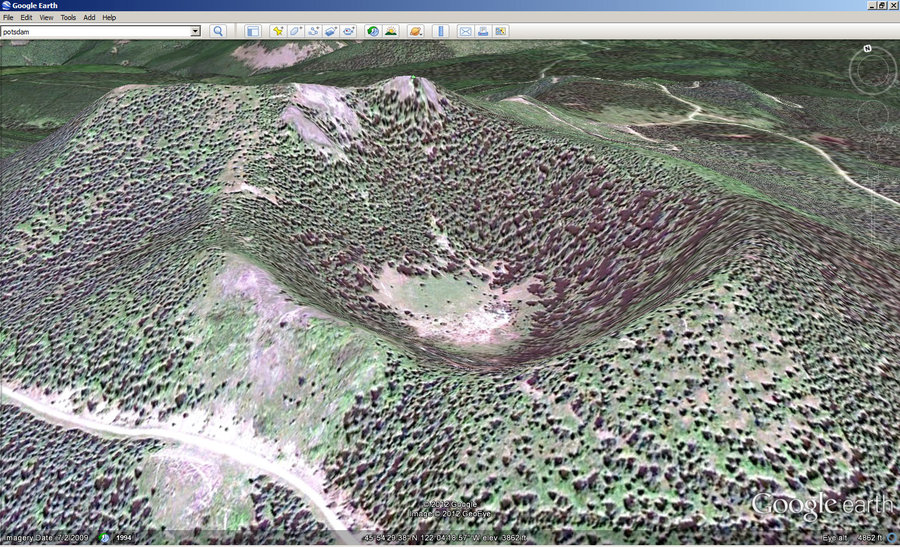Click the Eye alt 4862 ft readout
The image size is (900, 547).
tap(852, 538)
